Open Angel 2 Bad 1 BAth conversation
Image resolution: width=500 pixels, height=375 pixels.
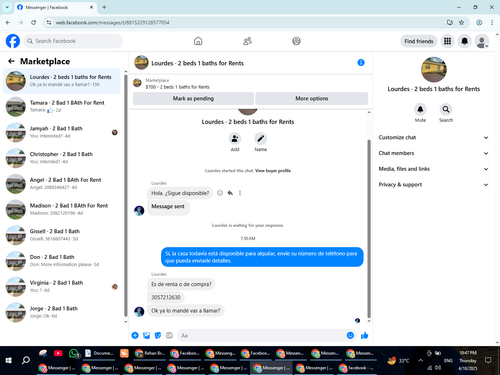pos(62,183)
